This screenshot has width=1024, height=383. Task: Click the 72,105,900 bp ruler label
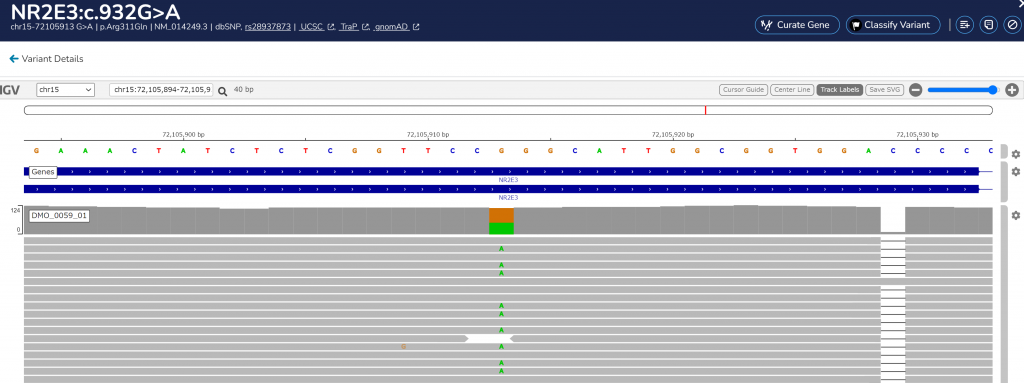(x=184, y=135)
